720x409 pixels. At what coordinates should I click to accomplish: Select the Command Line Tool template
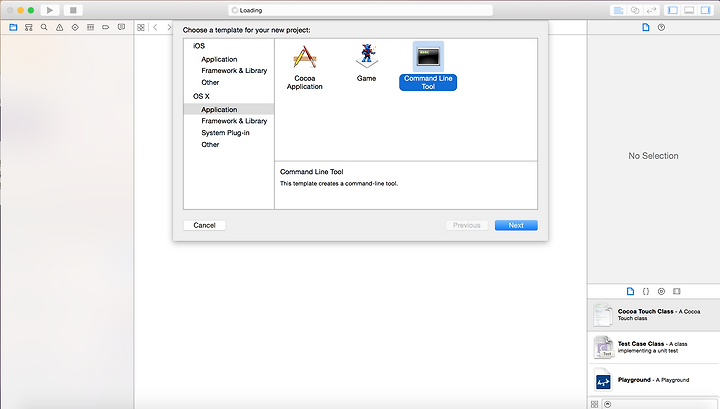click(x=428, y=66)
